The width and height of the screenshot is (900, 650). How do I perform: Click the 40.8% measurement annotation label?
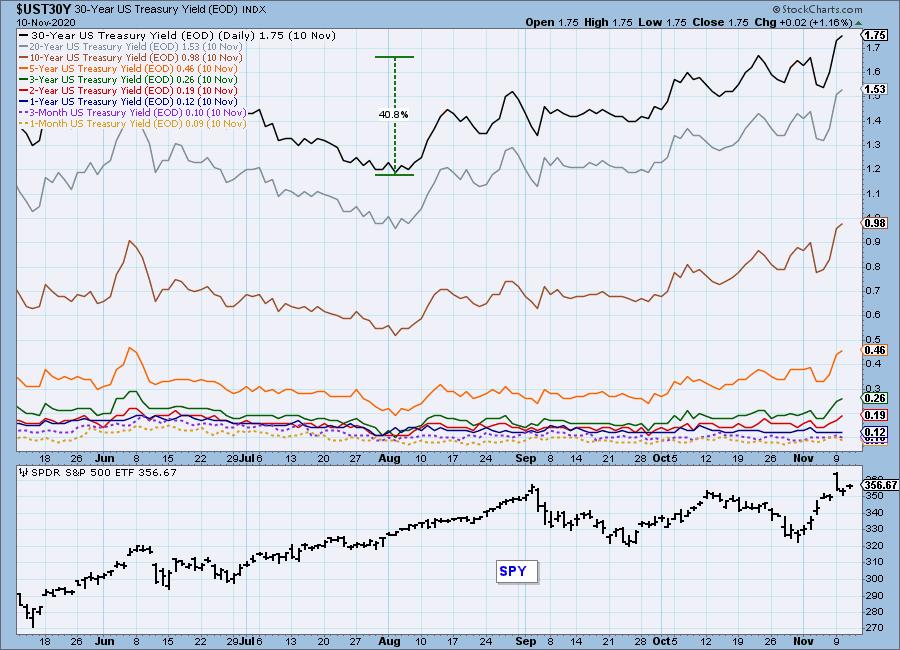[393, 115]
